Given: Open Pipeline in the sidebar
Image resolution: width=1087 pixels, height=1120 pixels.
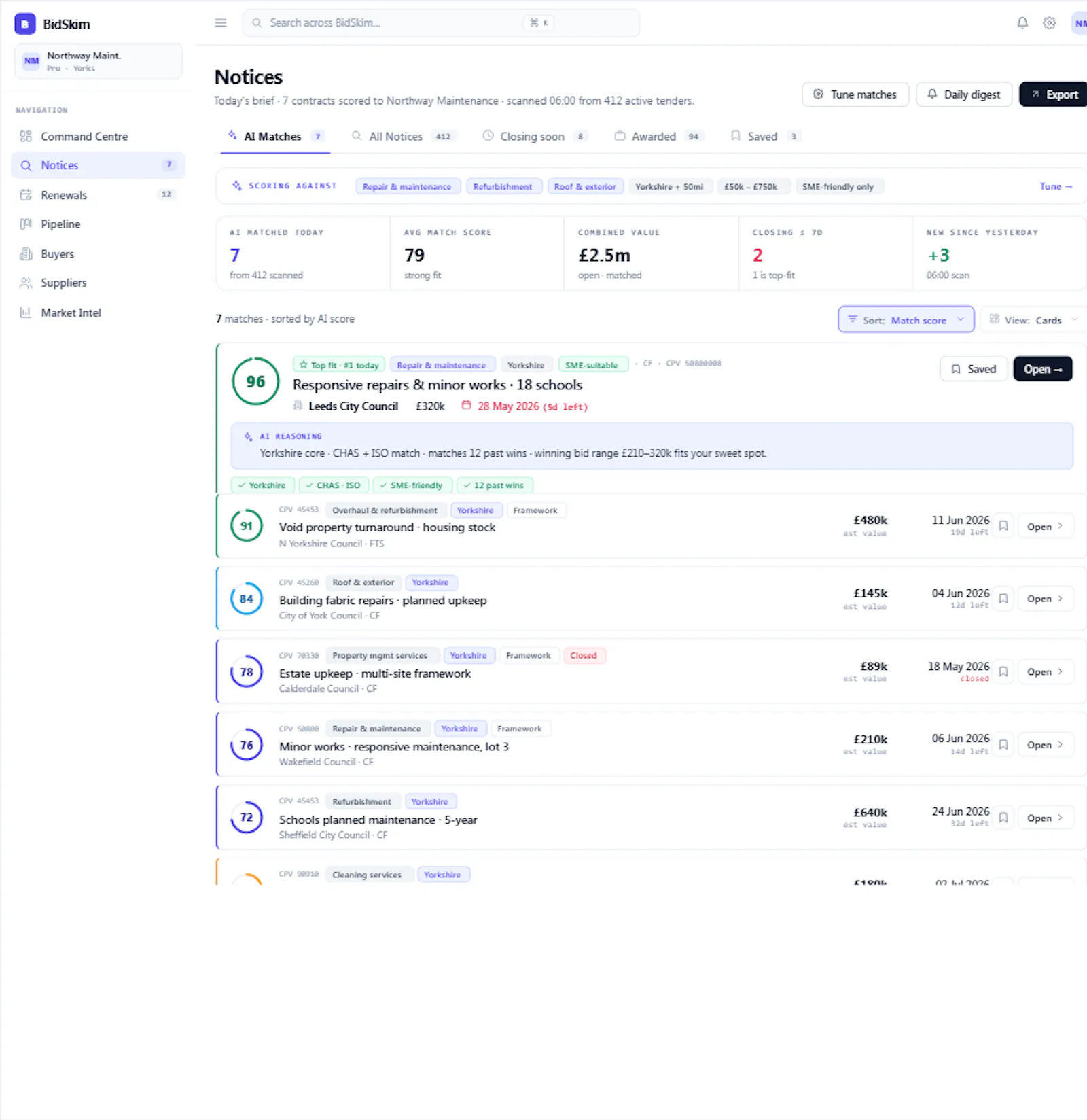Looking at the screenshot, I should (x=99, y=224).
